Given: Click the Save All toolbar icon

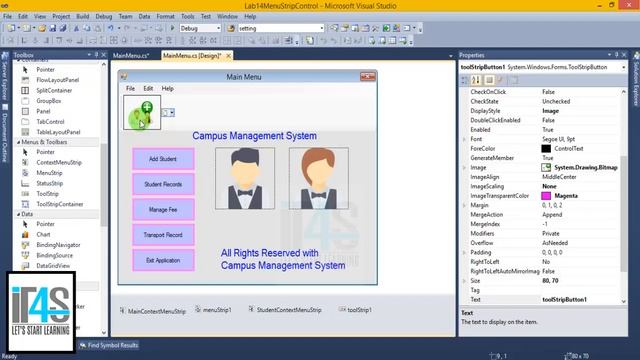Looking at the screenshot, I should pos(63,28).
